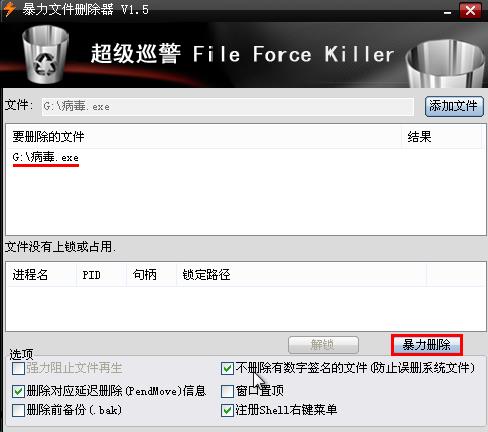Image resolution: width=488 pixels, height=432 pixels.
Task: Enable 删除前备份(.bak) checkbox
Action: point(18,410)
